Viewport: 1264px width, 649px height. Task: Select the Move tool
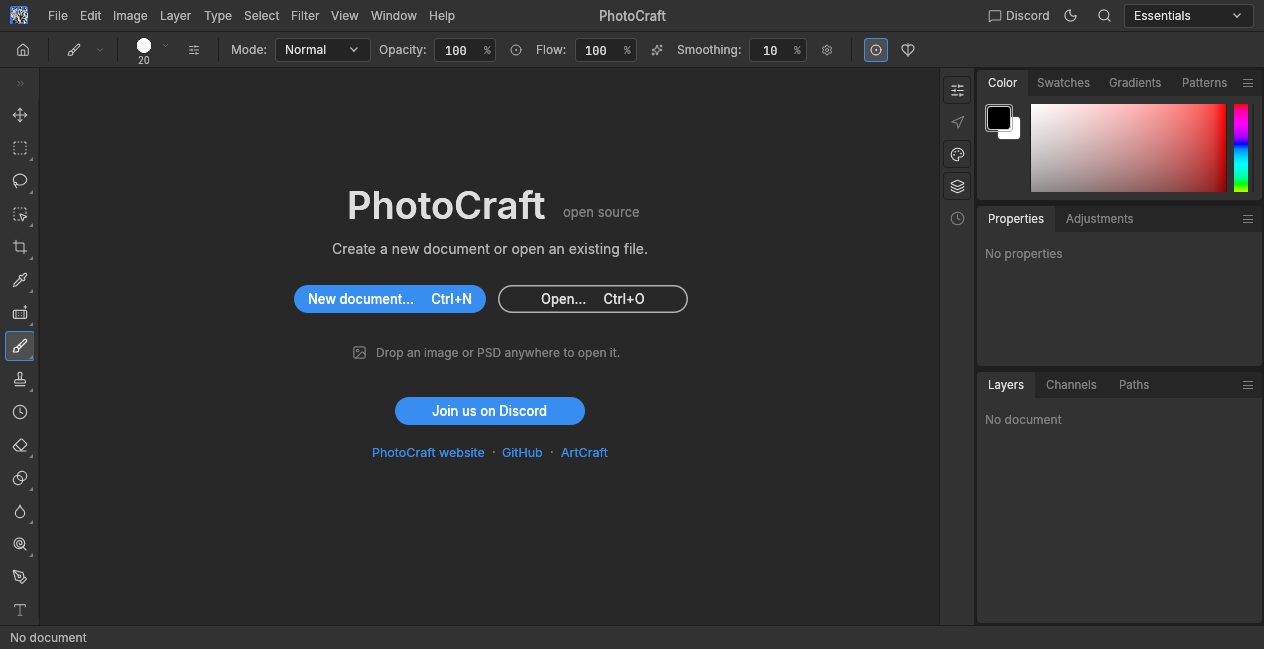pos(19,115)
